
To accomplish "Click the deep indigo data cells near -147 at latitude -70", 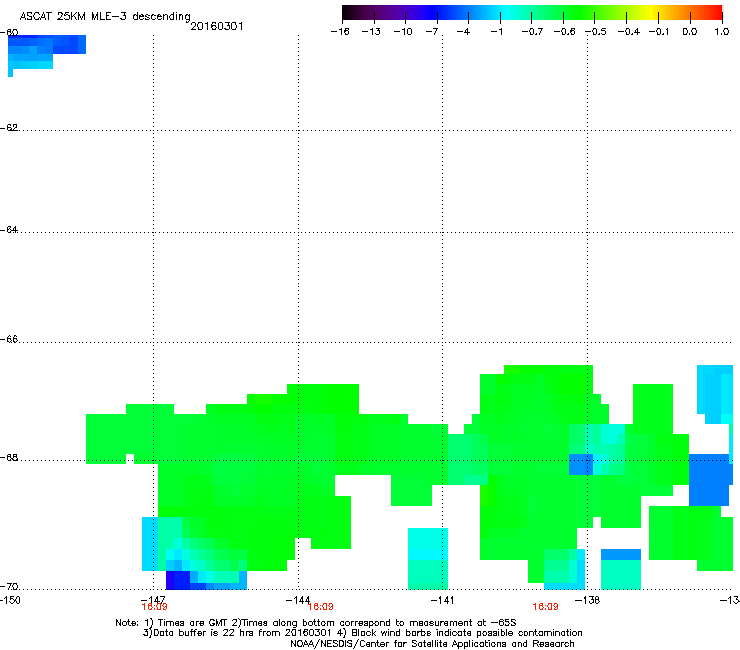I will (x=178, y=580).
